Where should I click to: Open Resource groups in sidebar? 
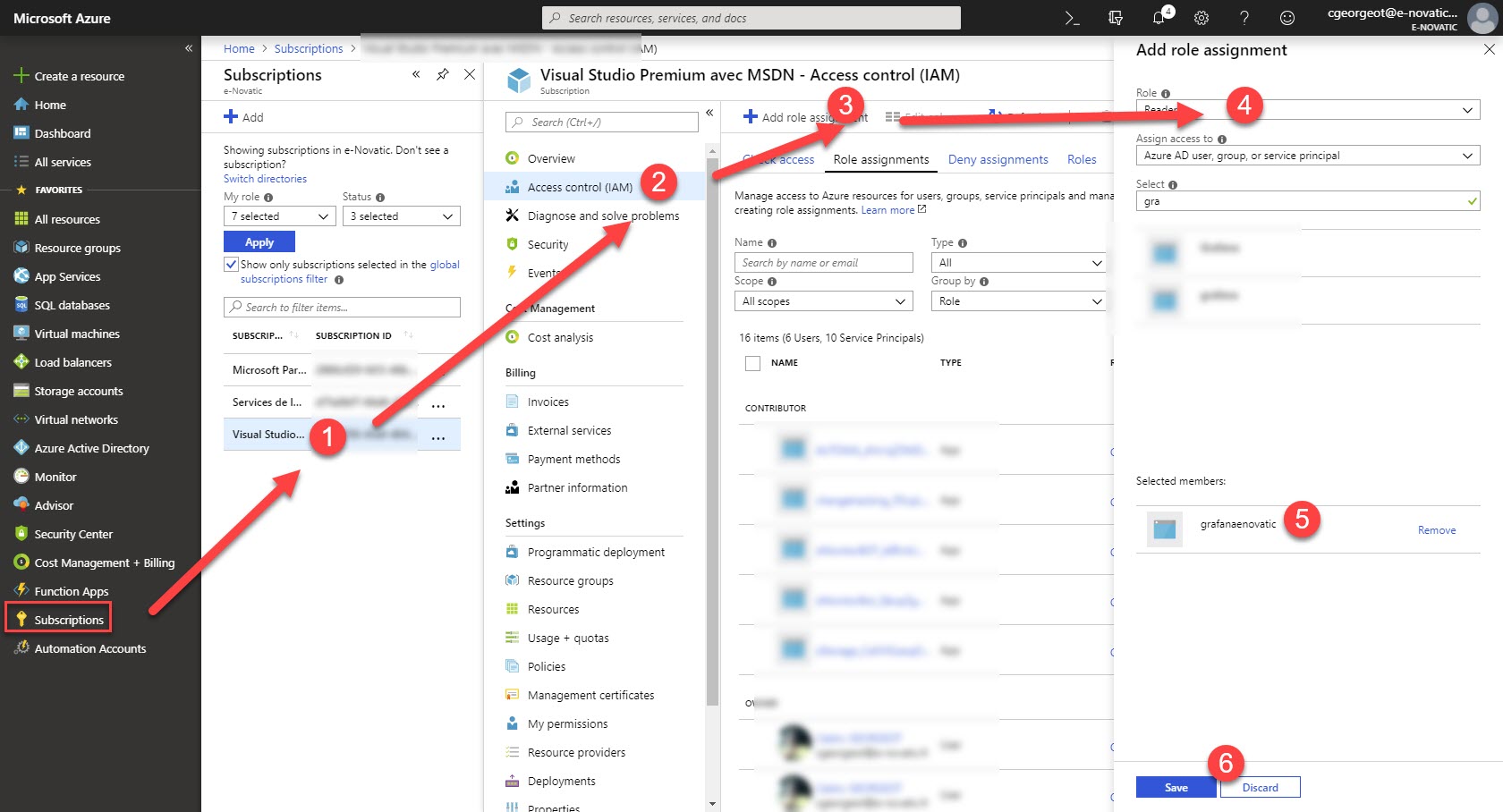[77, 248]
